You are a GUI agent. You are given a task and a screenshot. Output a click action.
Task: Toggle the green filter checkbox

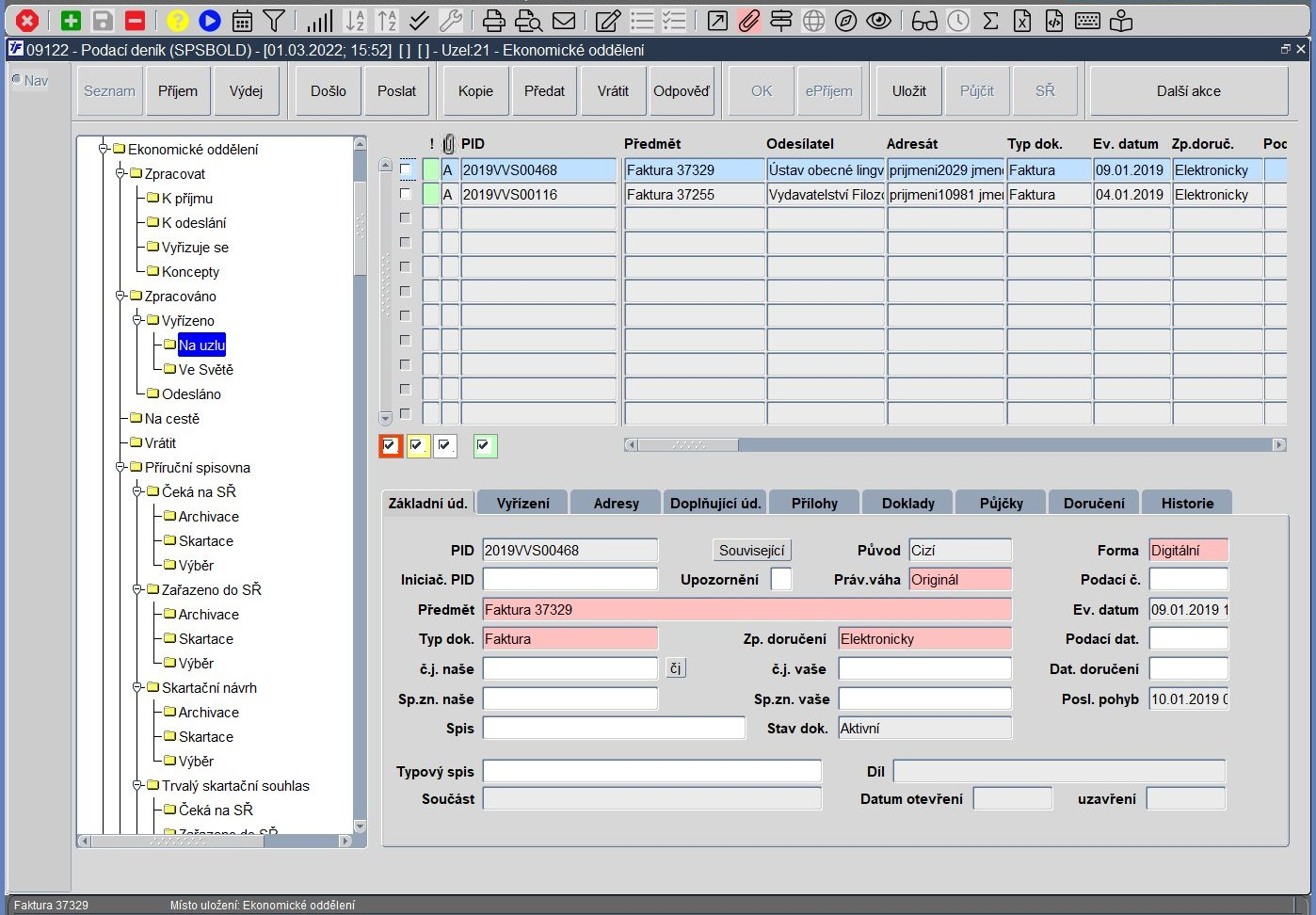click(484, 446)
